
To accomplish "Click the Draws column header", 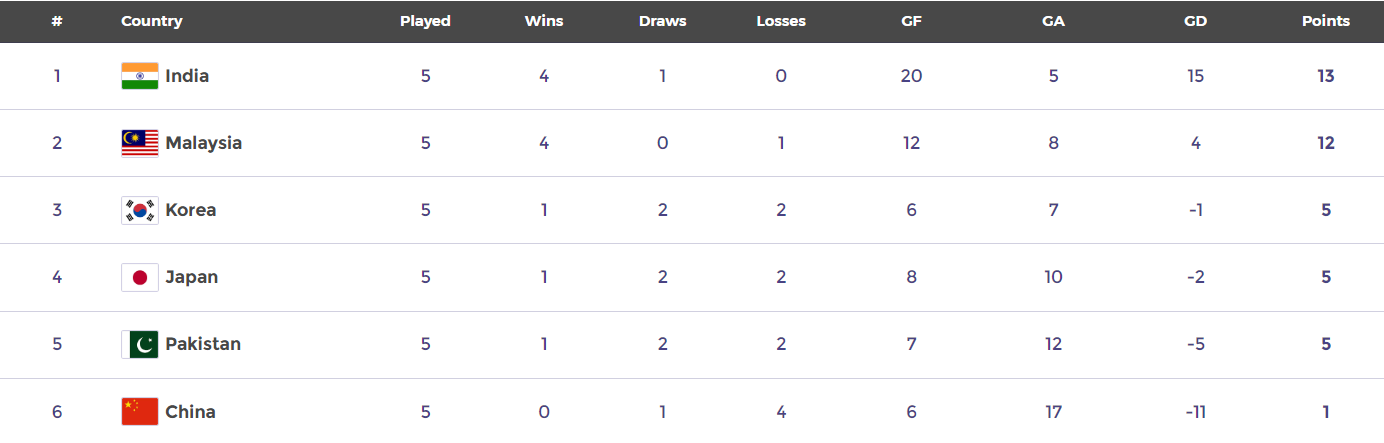I will pos(663,21).
